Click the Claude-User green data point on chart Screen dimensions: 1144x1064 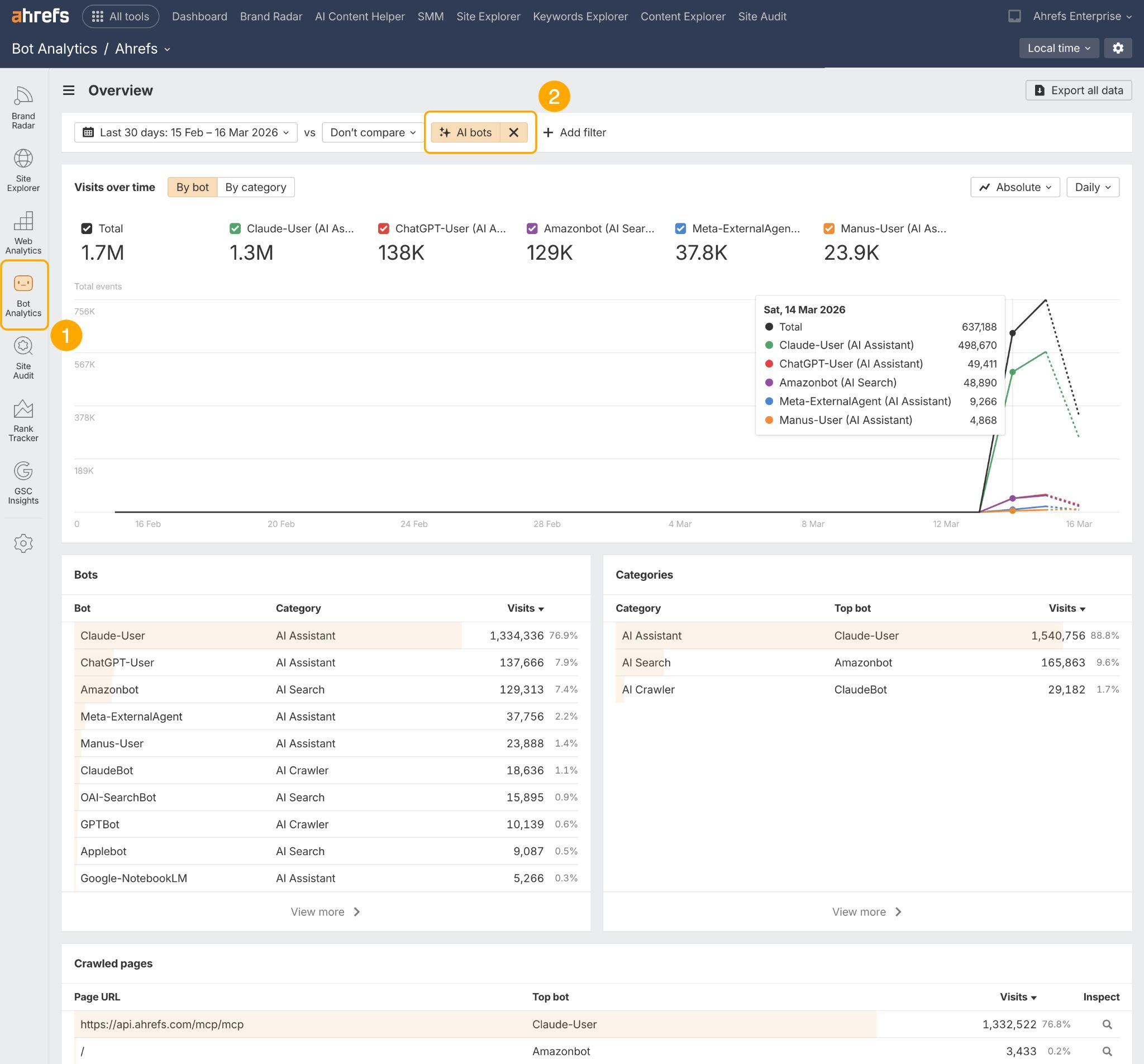[x=1013, y=372]
